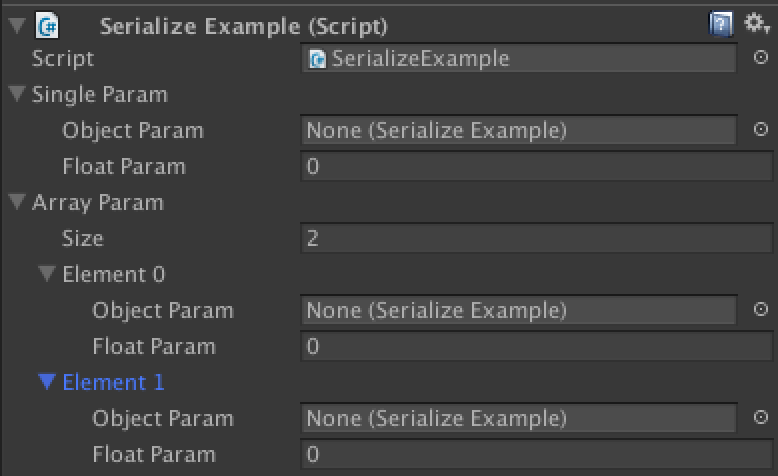
Task: Open the component help reference icon
Action: click(x=721, y=24)
